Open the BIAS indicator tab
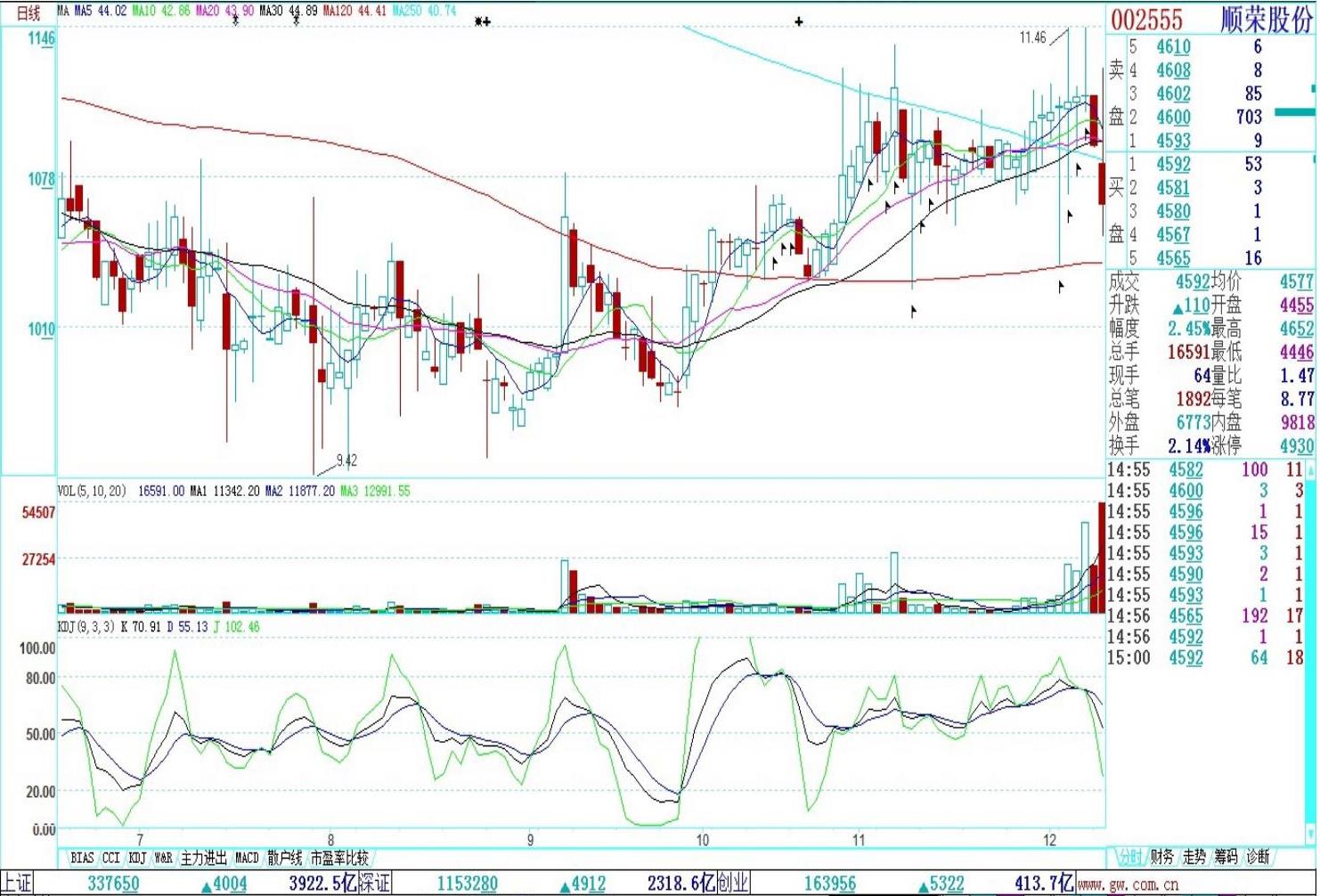This screenshot has width=1320, height=896. click(82, 859)
